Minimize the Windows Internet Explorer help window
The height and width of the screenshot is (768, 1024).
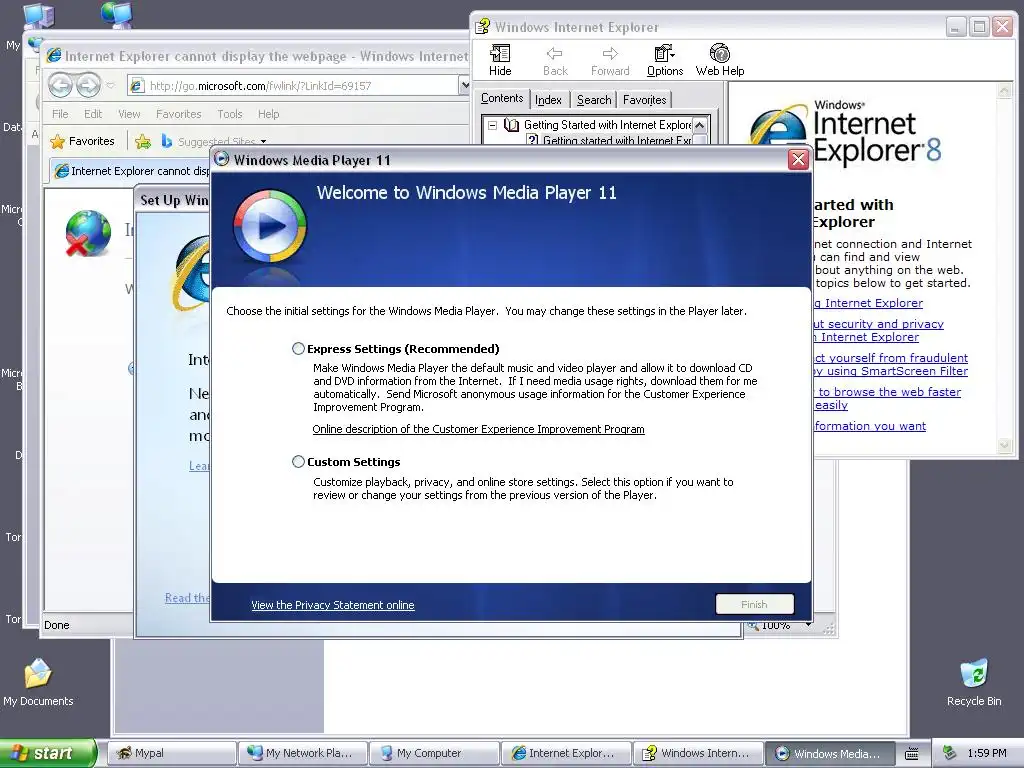[x=955, y=27]
